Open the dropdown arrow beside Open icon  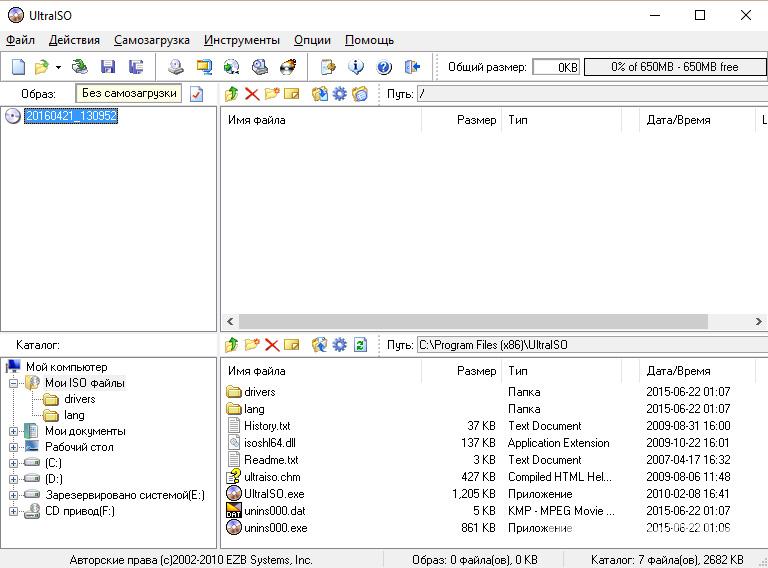coord(58,67)
